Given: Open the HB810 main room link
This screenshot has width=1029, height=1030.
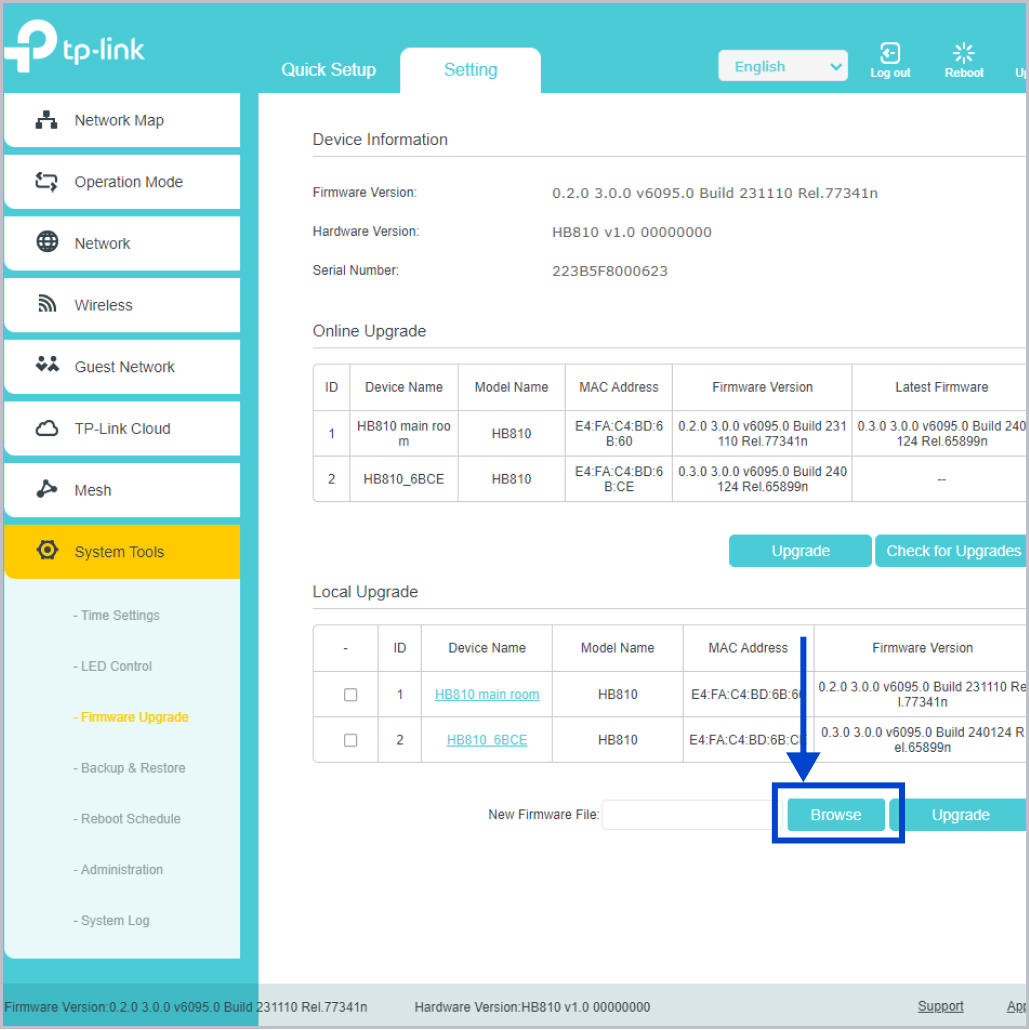Looking at the screenshot, I should 487,694.
